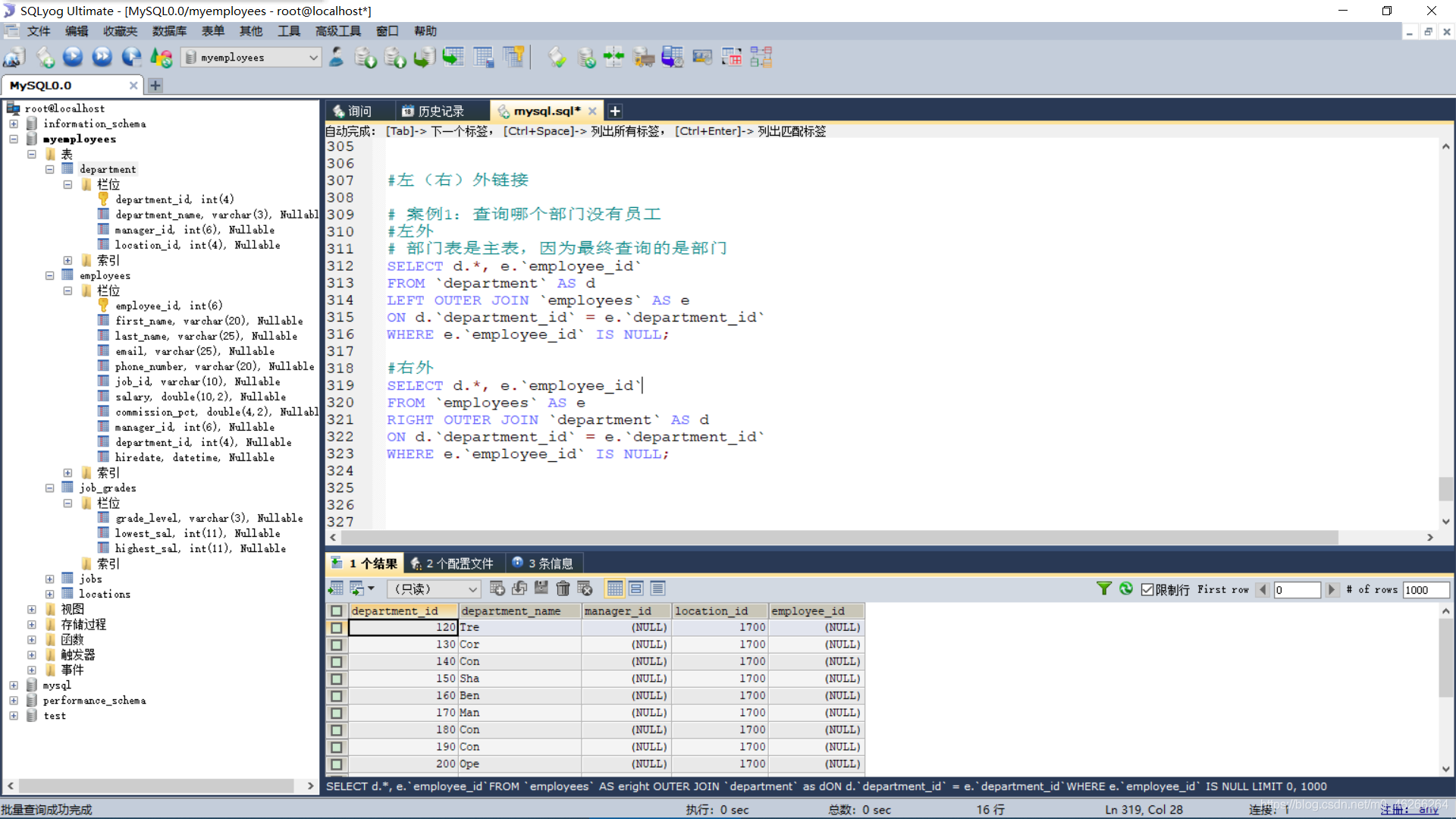Viewport: 1456px width, 819px height.
Task: Open the user manager icon
Action: (337, 57)
